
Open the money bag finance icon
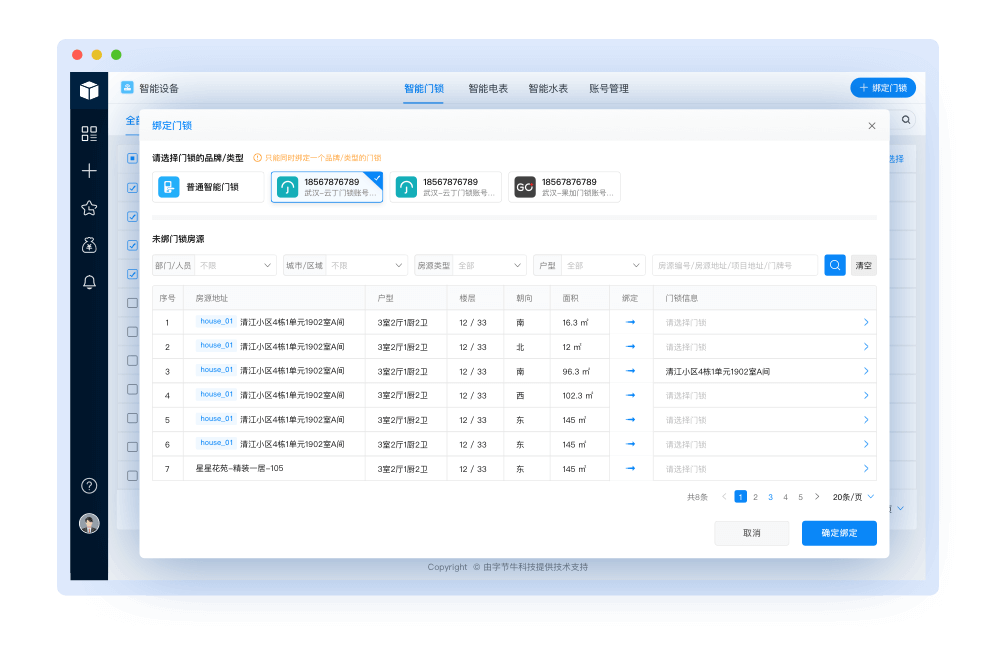point(89,245)
